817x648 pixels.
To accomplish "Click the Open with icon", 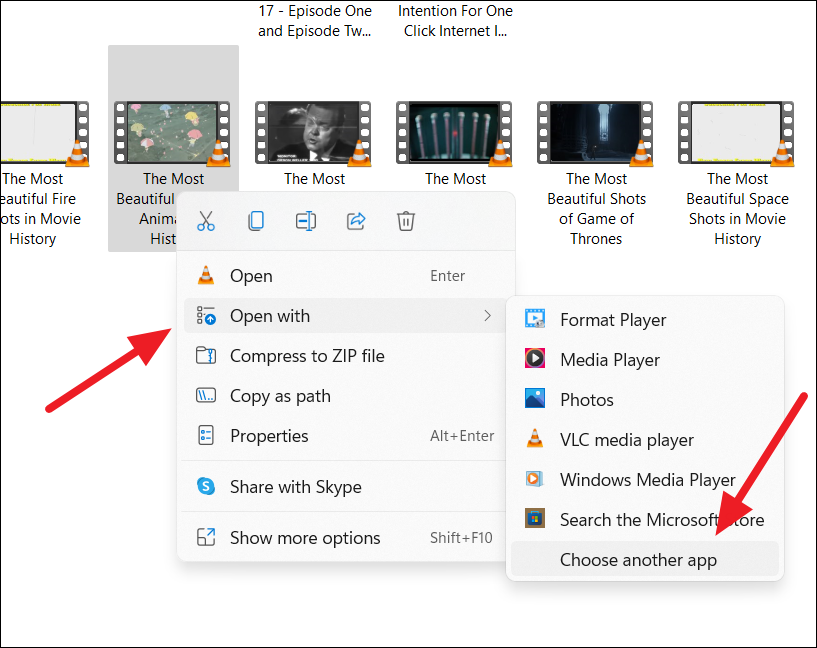I will [206, 316].
